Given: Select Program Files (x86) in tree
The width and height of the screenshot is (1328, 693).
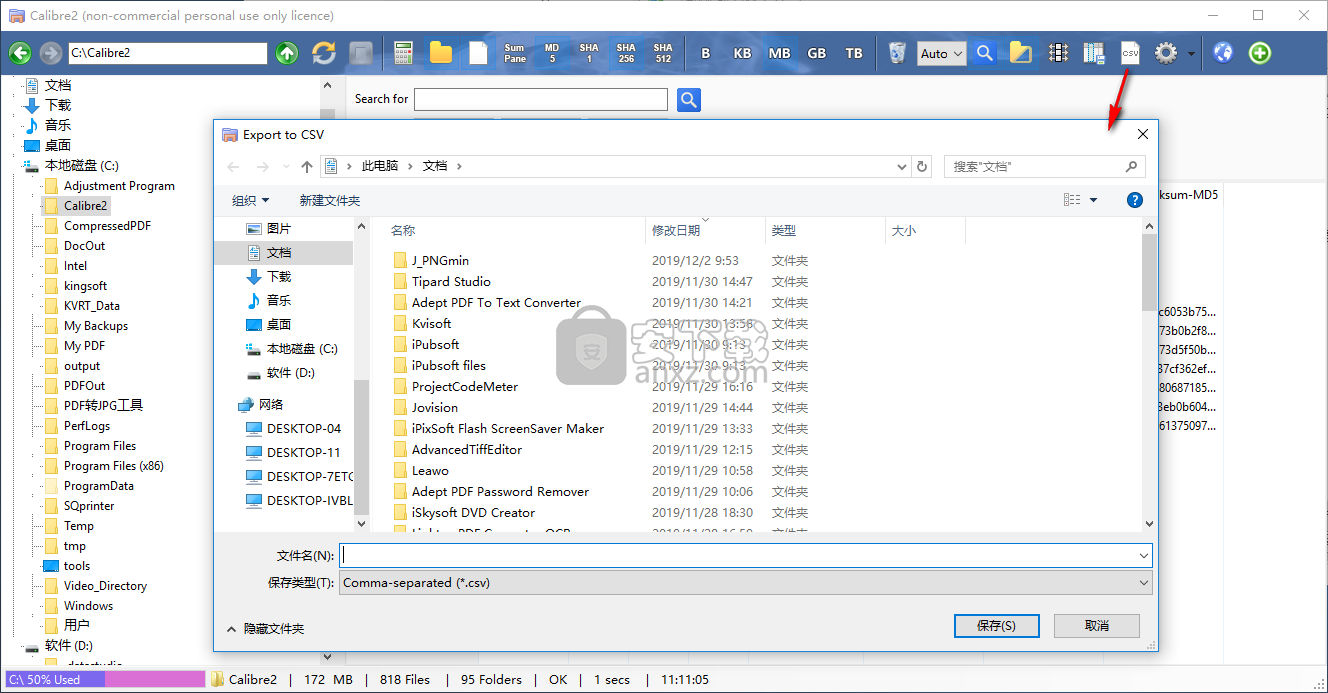Looking at the screenshot, I should coord(114,466).
